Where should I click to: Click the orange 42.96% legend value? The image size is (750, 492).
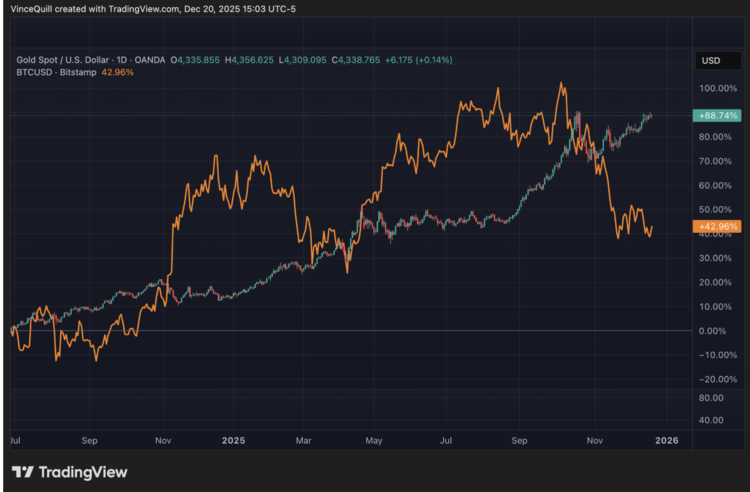point(118,72)
